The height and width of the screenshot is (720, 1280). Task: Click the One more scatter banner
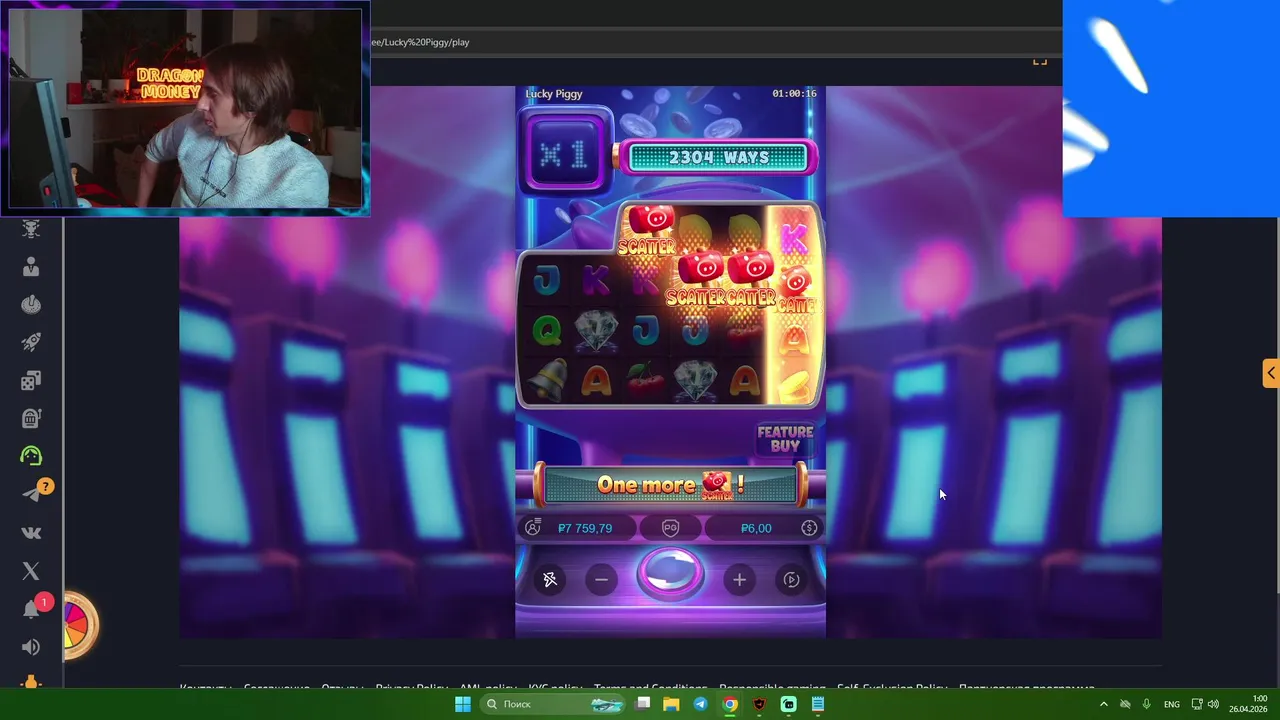pos(669,485)
